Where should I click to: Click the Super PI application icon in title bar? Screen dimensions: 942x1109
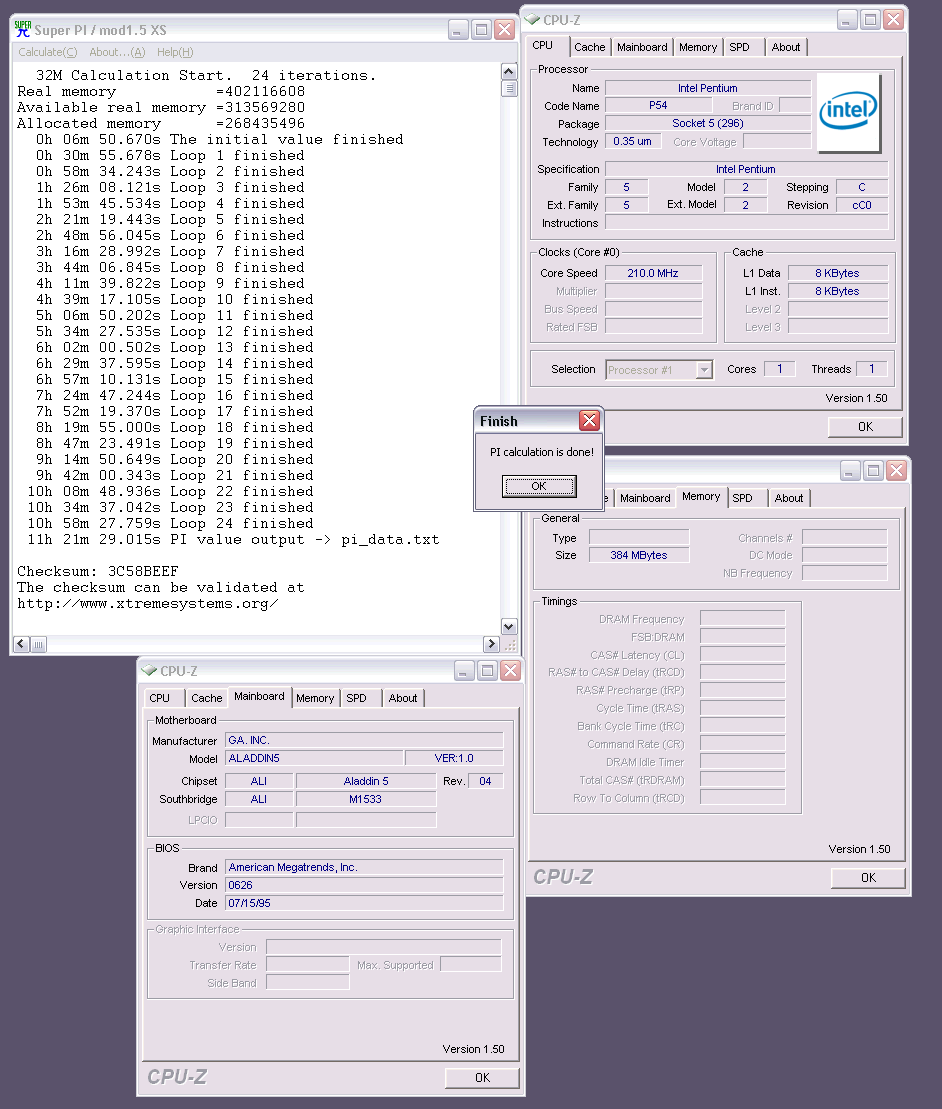23,29
